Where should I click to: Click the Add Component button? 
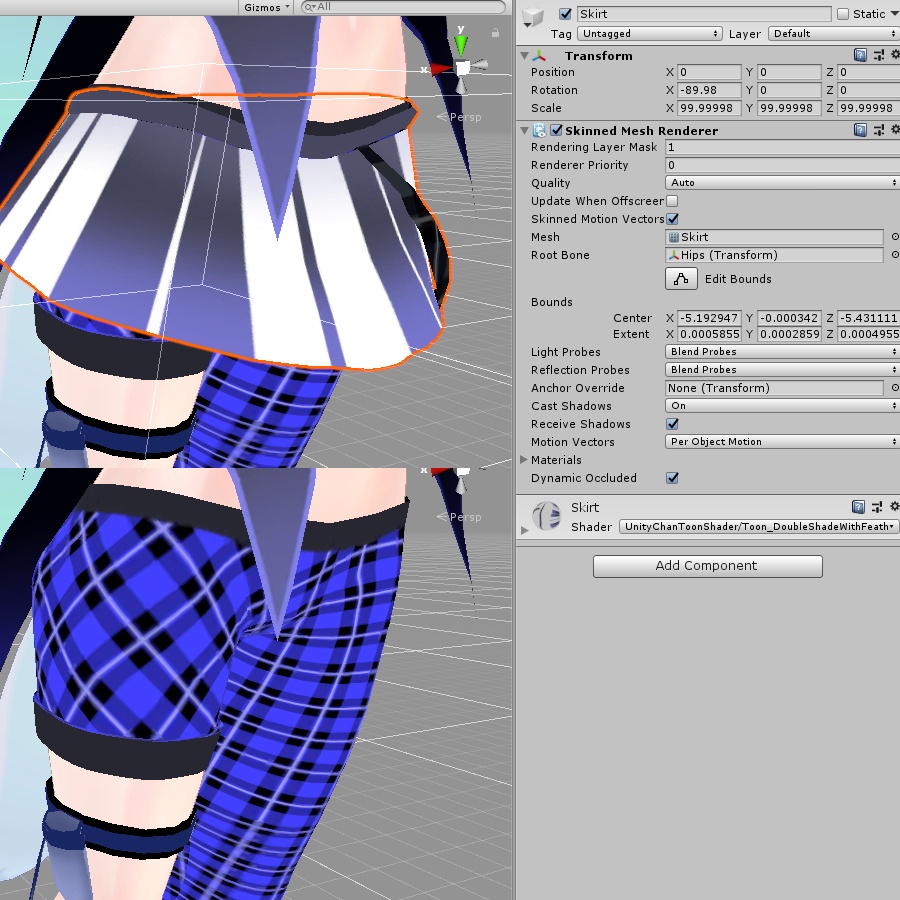707,566
